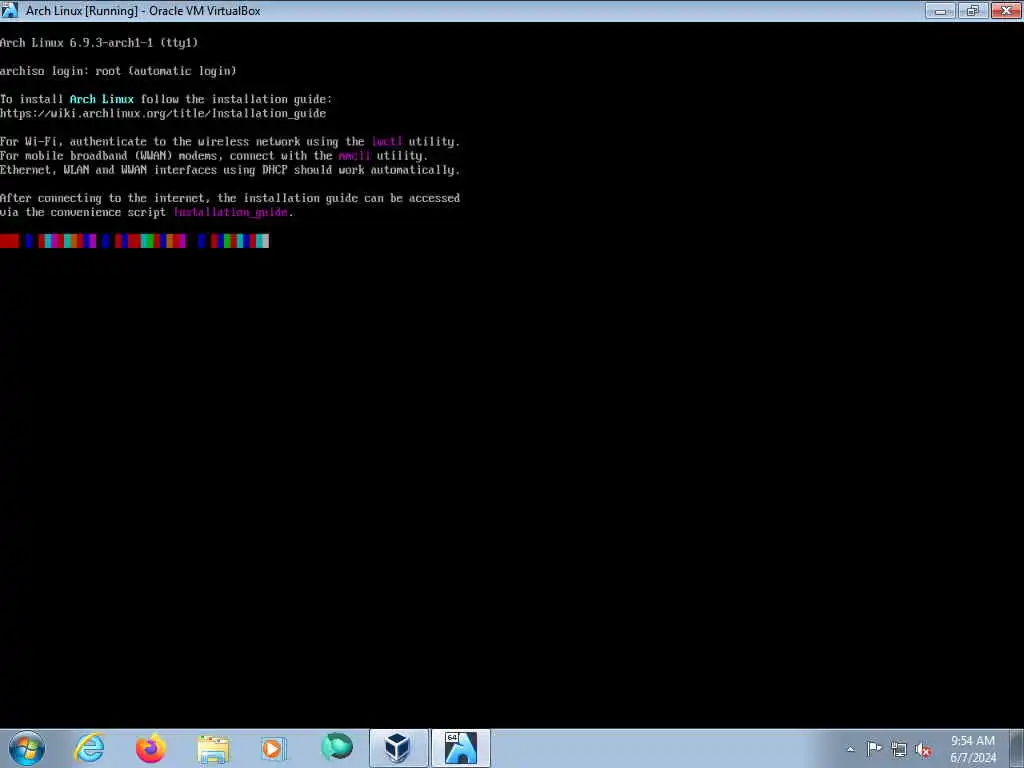Open the green globe taskbar application

click(x=336, y=748)
